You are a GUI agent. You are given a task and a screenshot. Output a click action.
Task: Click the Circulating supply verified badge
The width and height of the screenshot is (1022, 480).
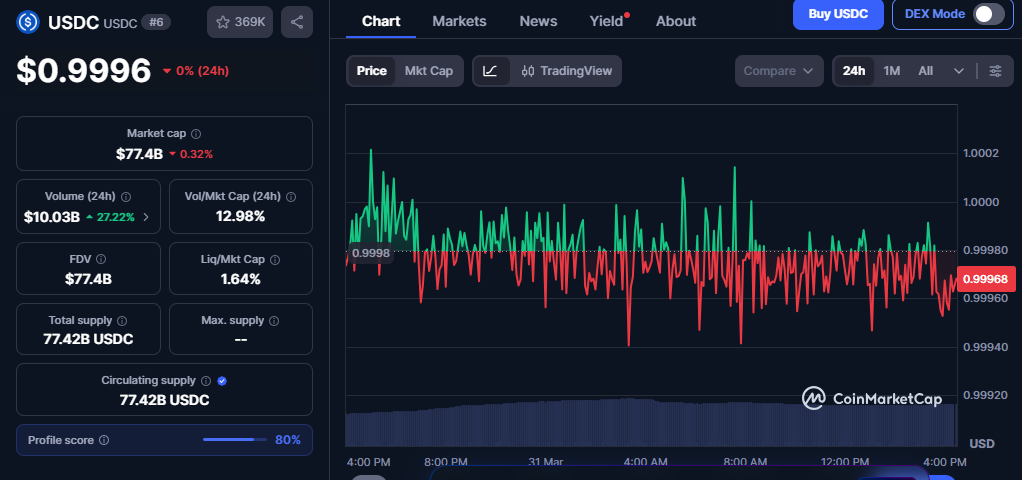point(222,381)
